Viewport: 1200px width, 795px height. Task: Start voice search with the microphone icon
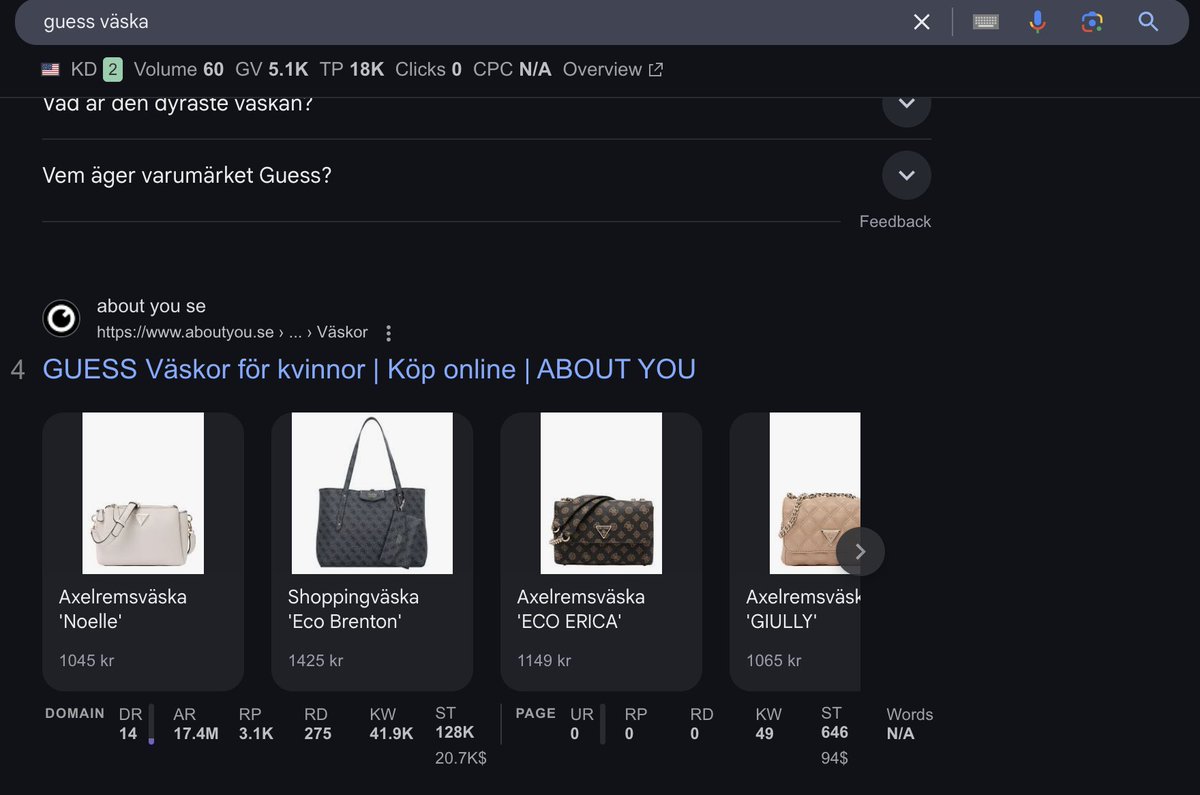click(x=1038, y=22)
